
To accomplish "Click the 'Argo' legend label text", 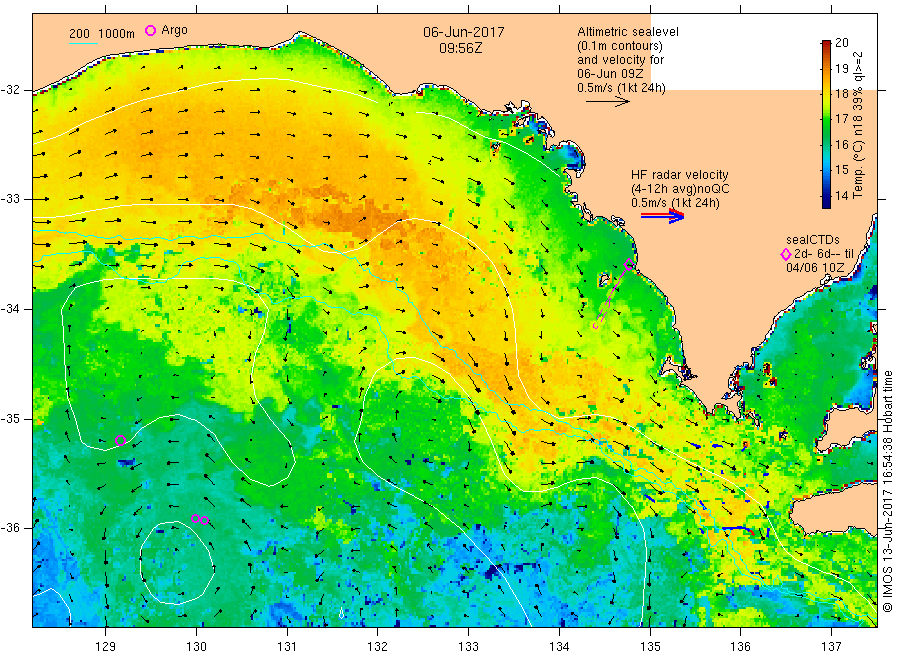I will (174, 30).
